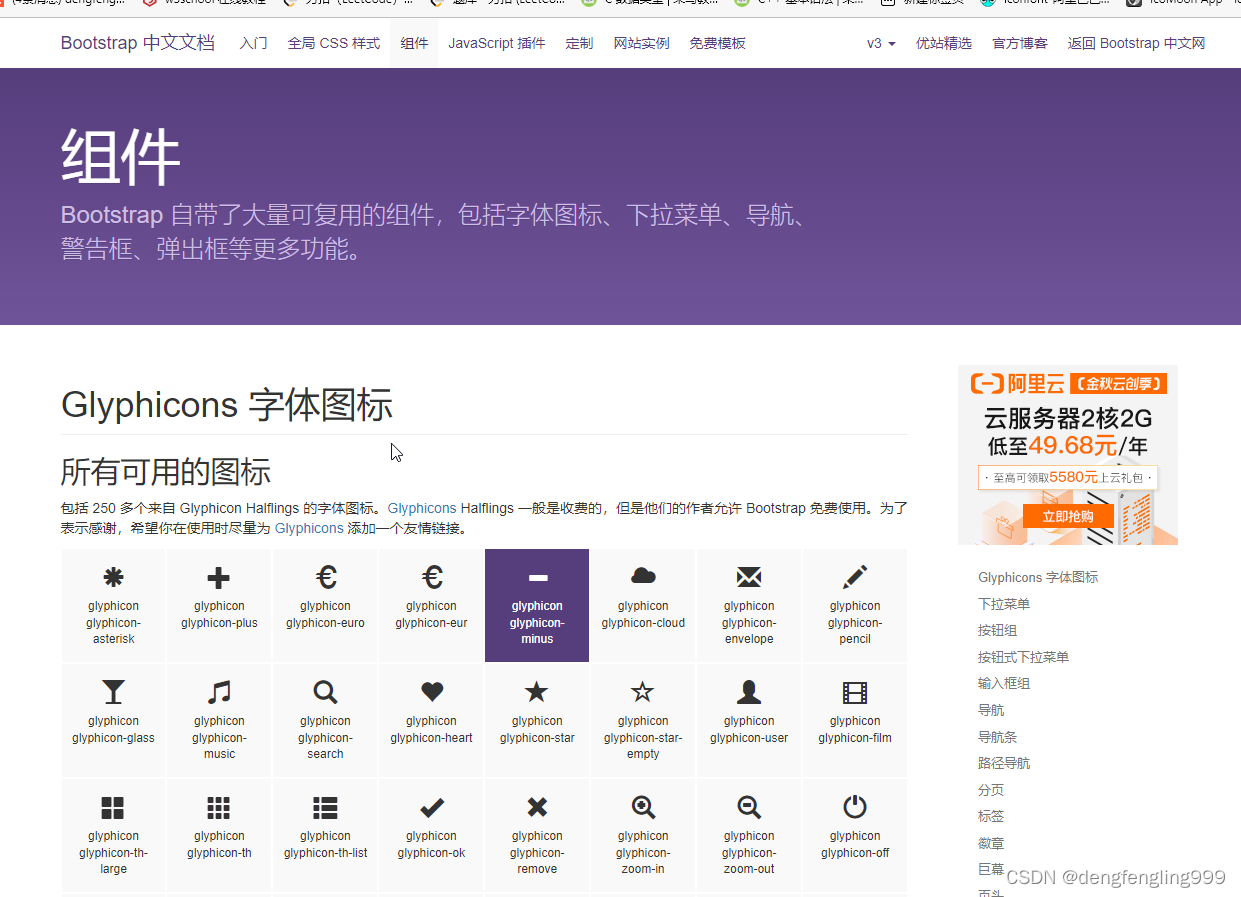Click 返回 Bootstrap 中文网 link
The width and height of the screenshot is (1241, 897).
[1136, 43]
